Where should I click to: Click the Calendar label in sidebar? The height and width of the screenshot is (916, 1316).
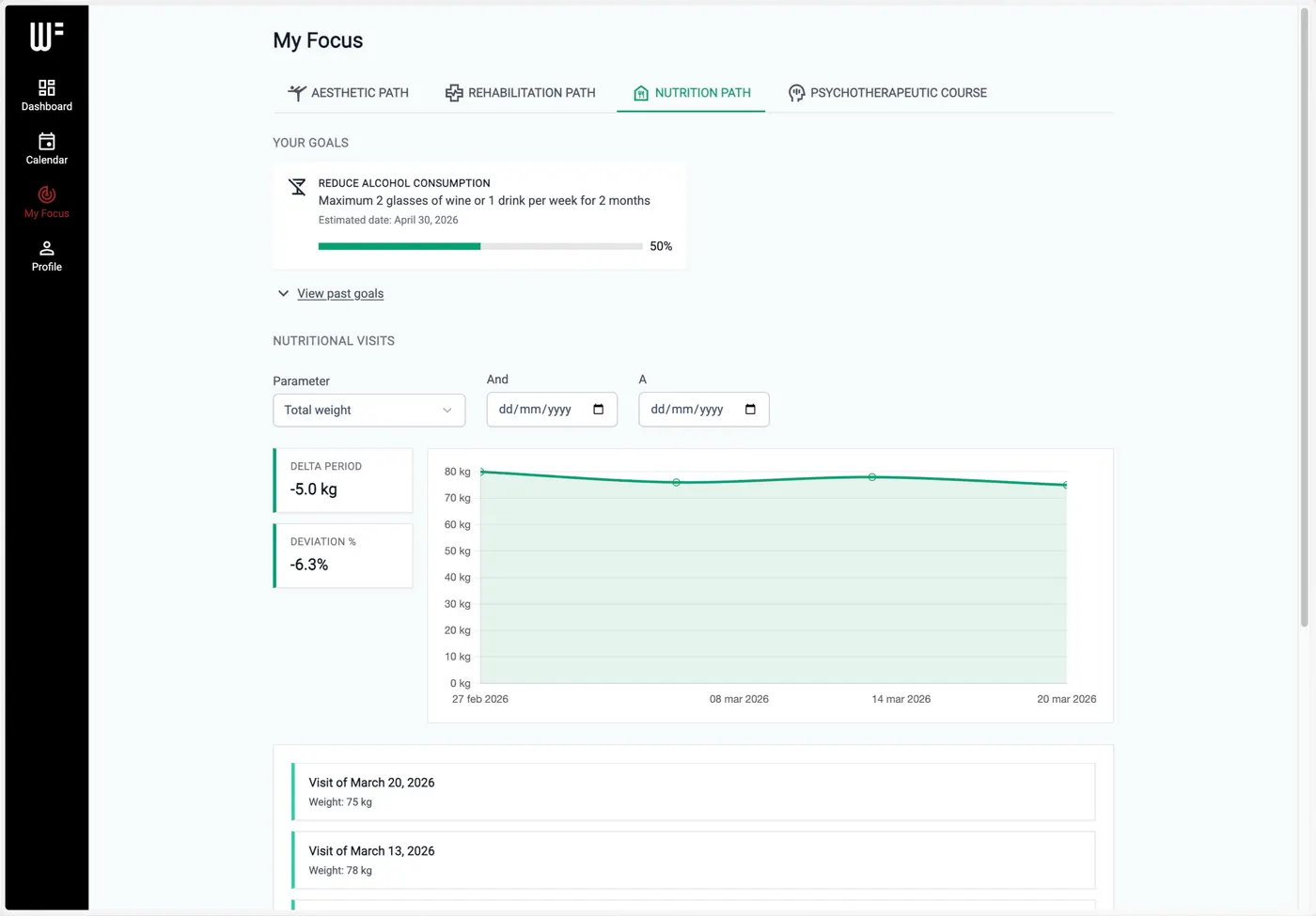click(x=46, y=161)
